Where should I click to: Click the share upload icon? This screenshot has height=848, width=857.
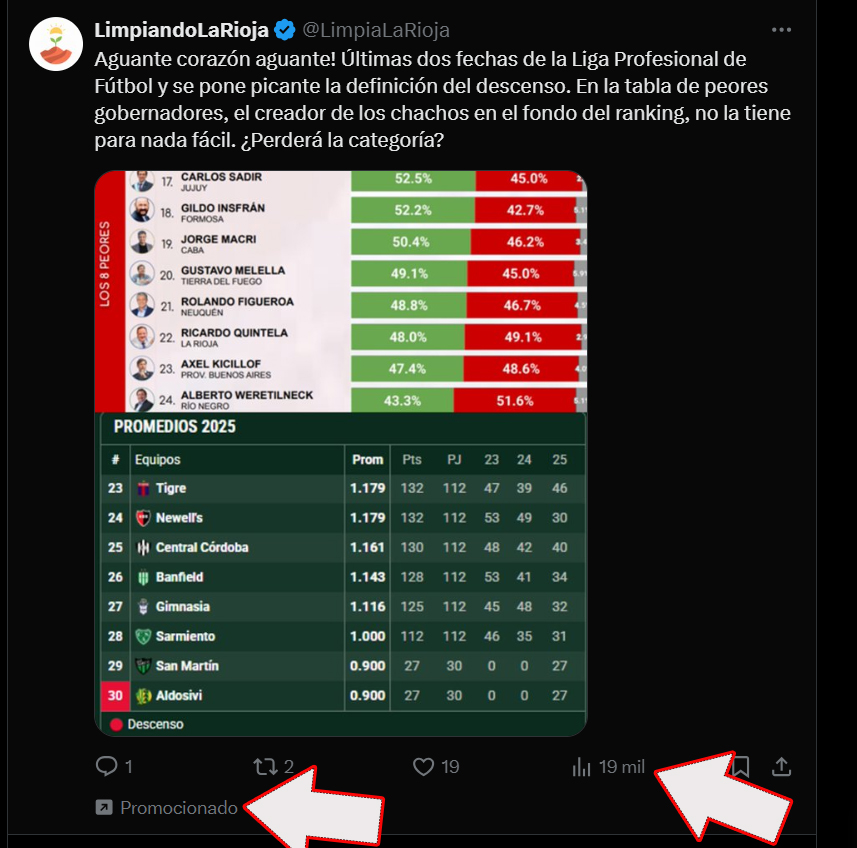coord(782,767)
